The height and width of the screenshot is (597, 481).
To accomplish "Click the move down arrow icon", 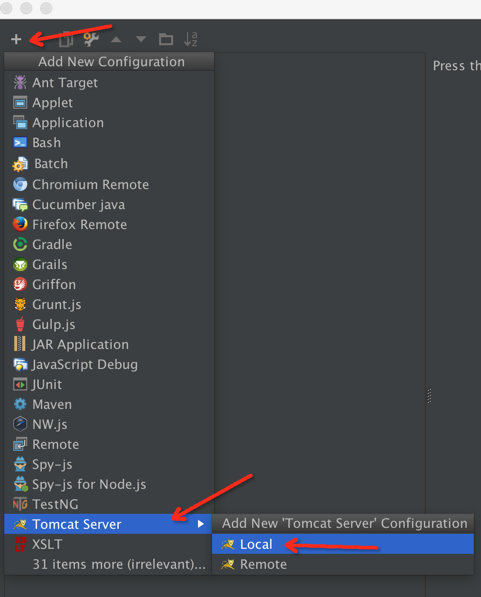I will 141,39.
